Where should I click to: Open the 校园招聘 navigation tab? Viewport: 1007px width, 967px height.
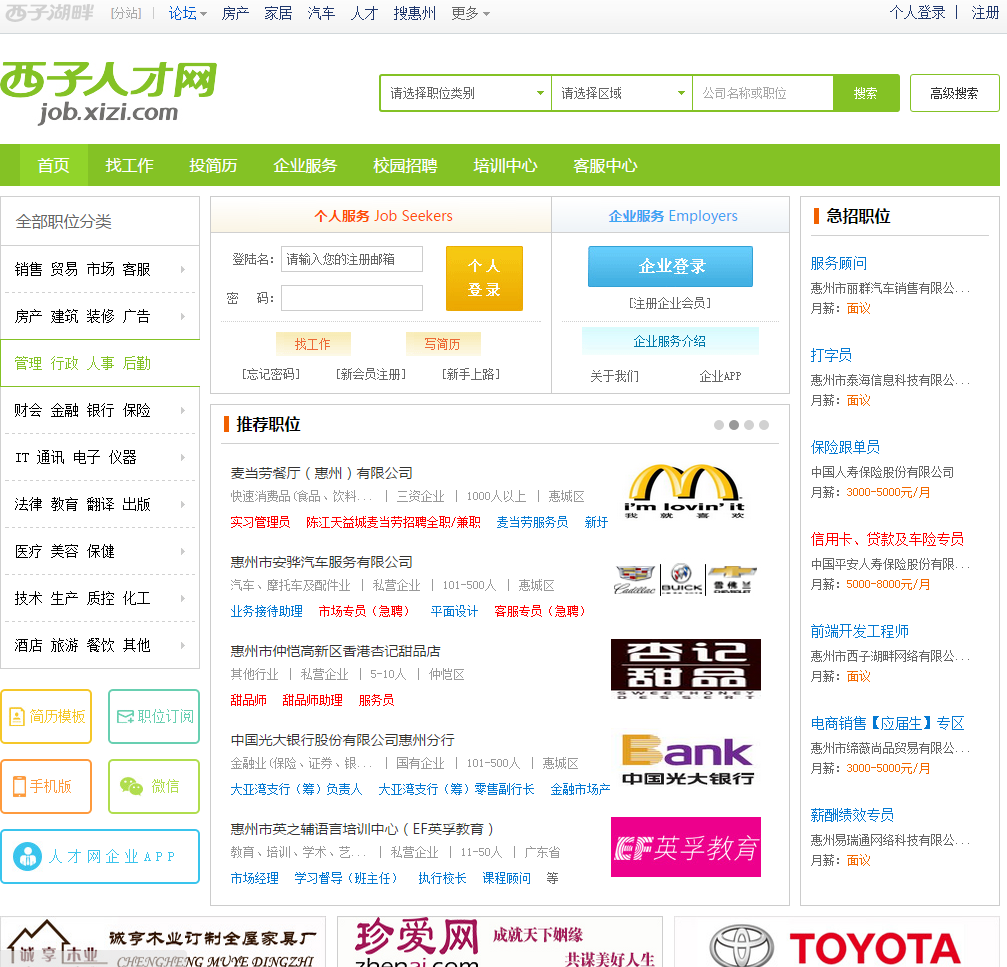(405, 166)
